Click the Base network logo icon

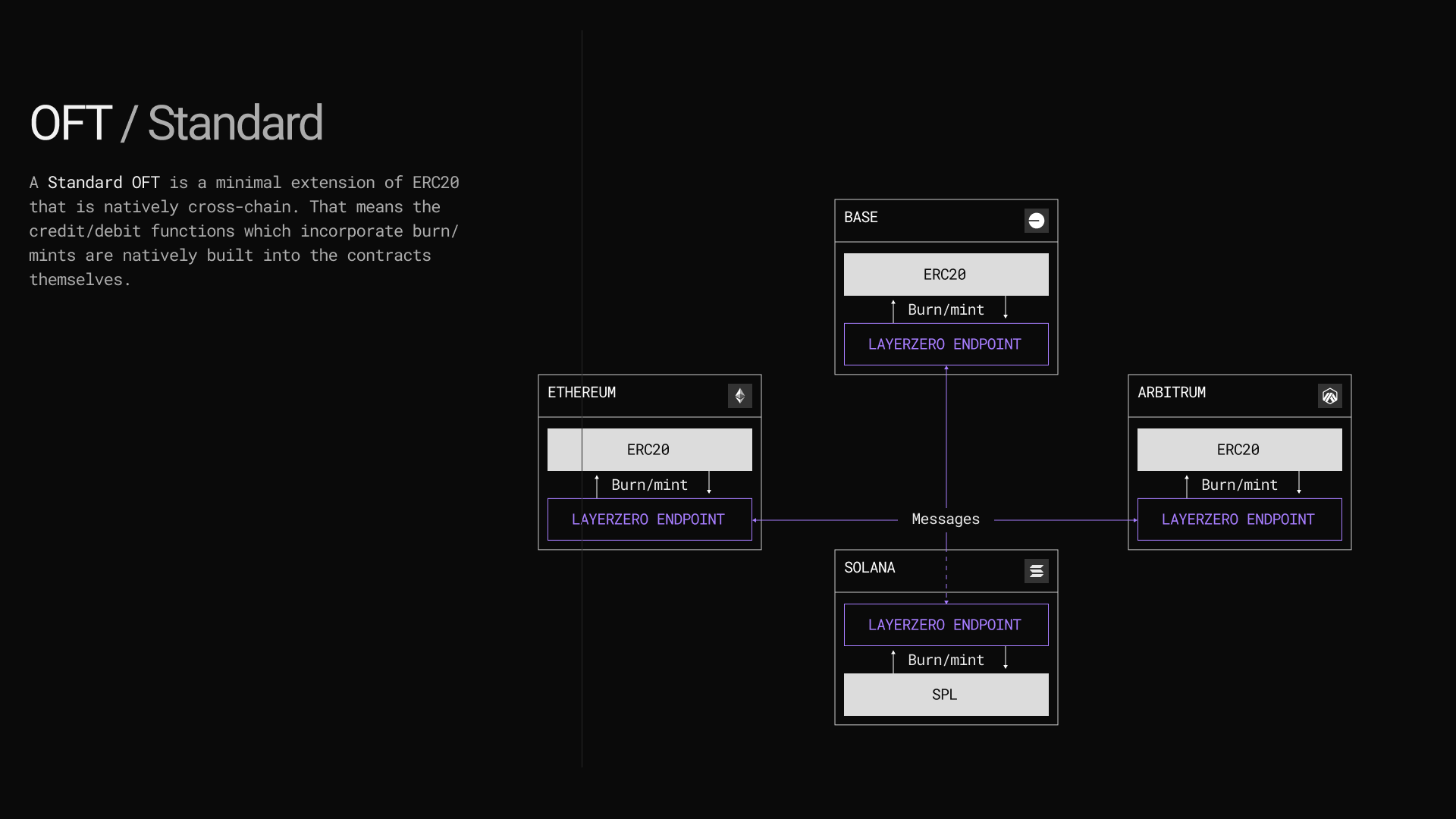pos(1036,221)
